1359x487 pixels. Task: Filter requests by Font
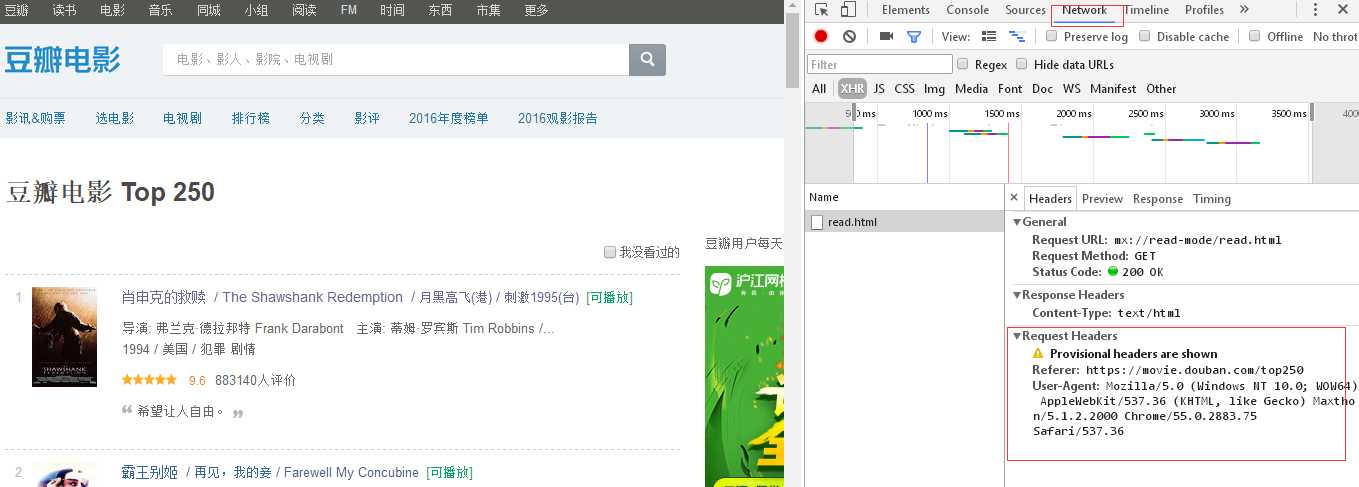pos(1010,89)
